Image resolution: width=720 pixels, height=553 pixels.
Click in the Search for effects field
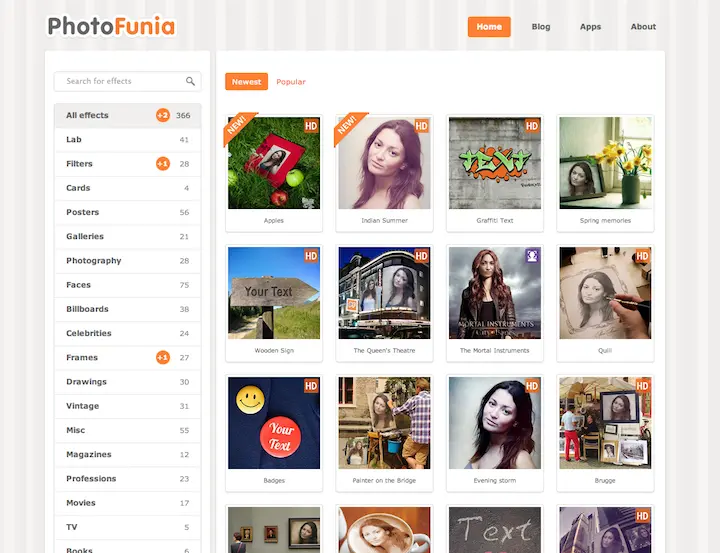pyautogui.click(x=120, y=82)
